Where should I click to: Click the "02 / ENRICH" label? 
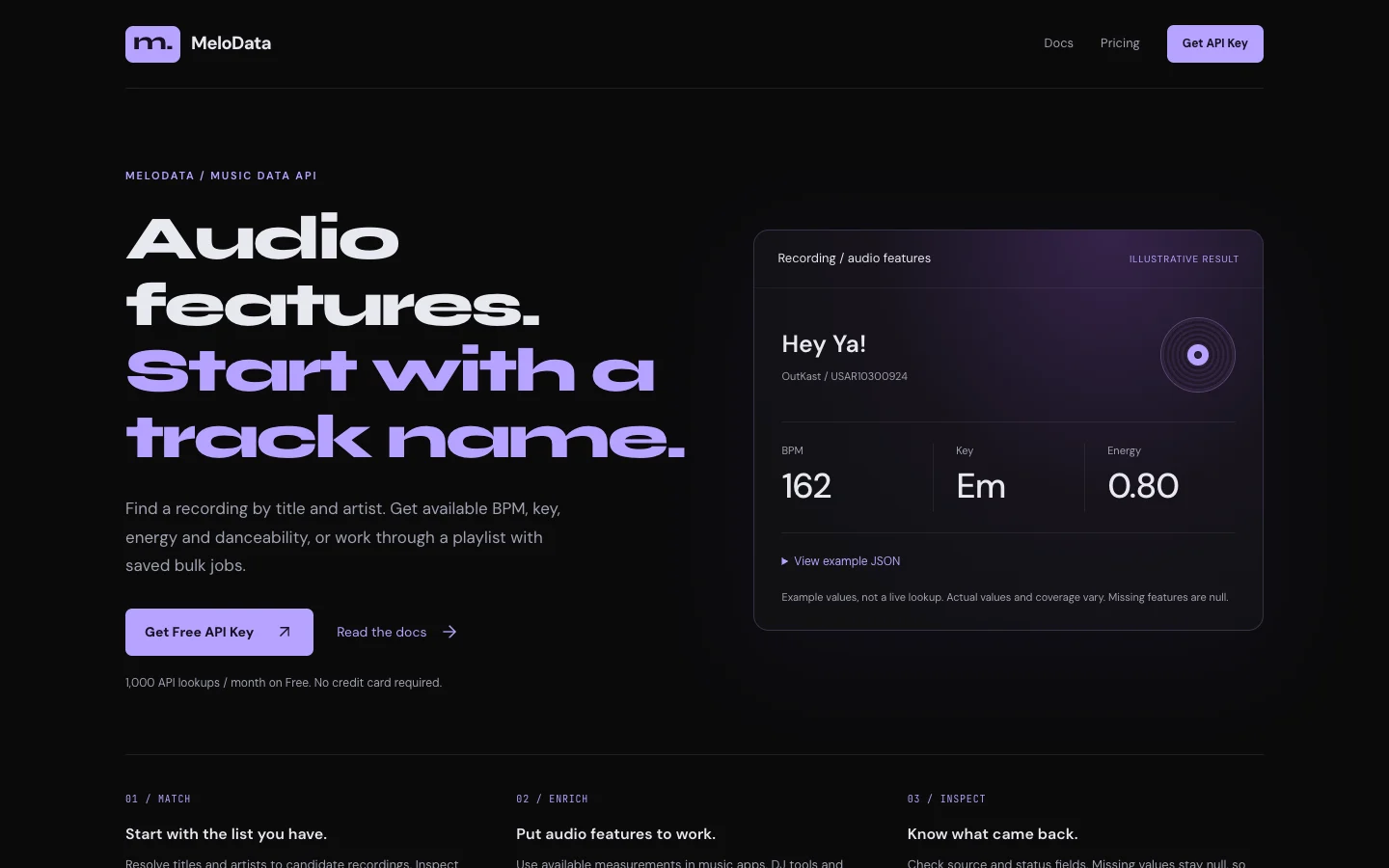click(x=552, y=799)
